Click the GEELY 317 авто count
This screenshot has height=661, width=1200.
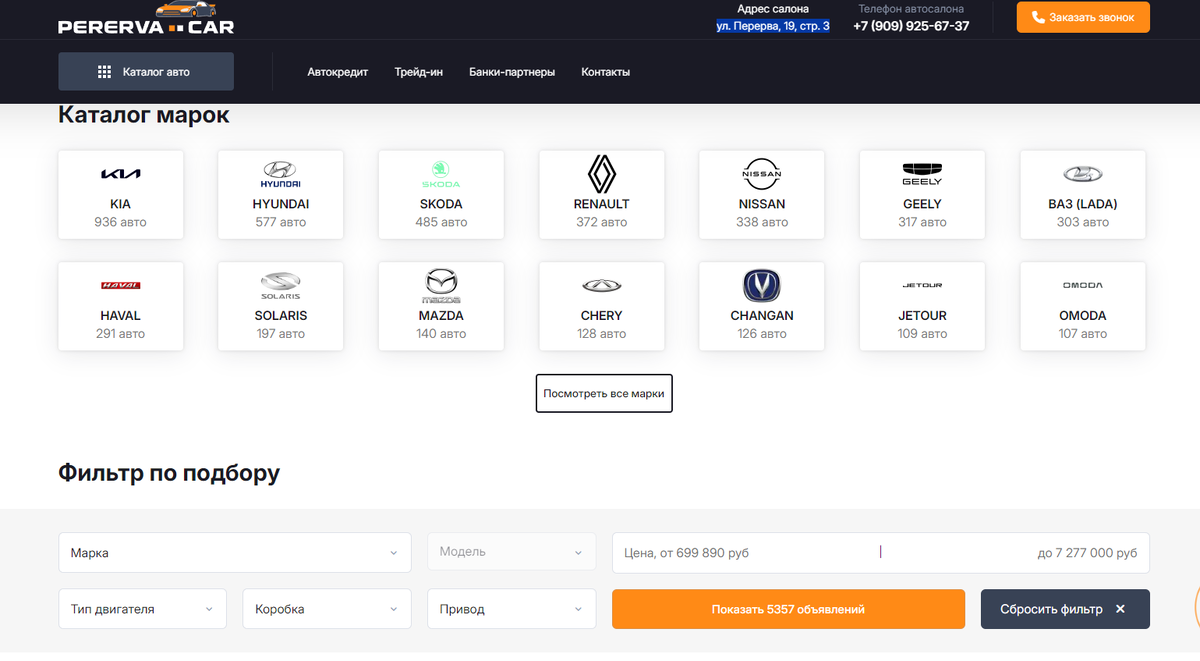click(922, 222)
